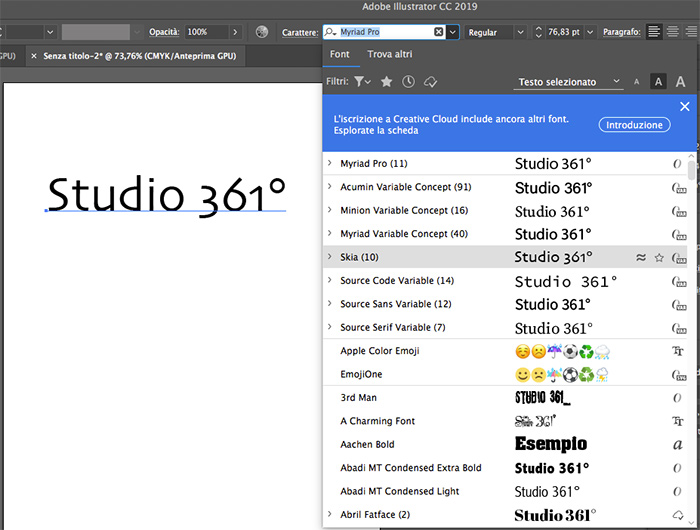Open the opacity slider arrow

235,32
